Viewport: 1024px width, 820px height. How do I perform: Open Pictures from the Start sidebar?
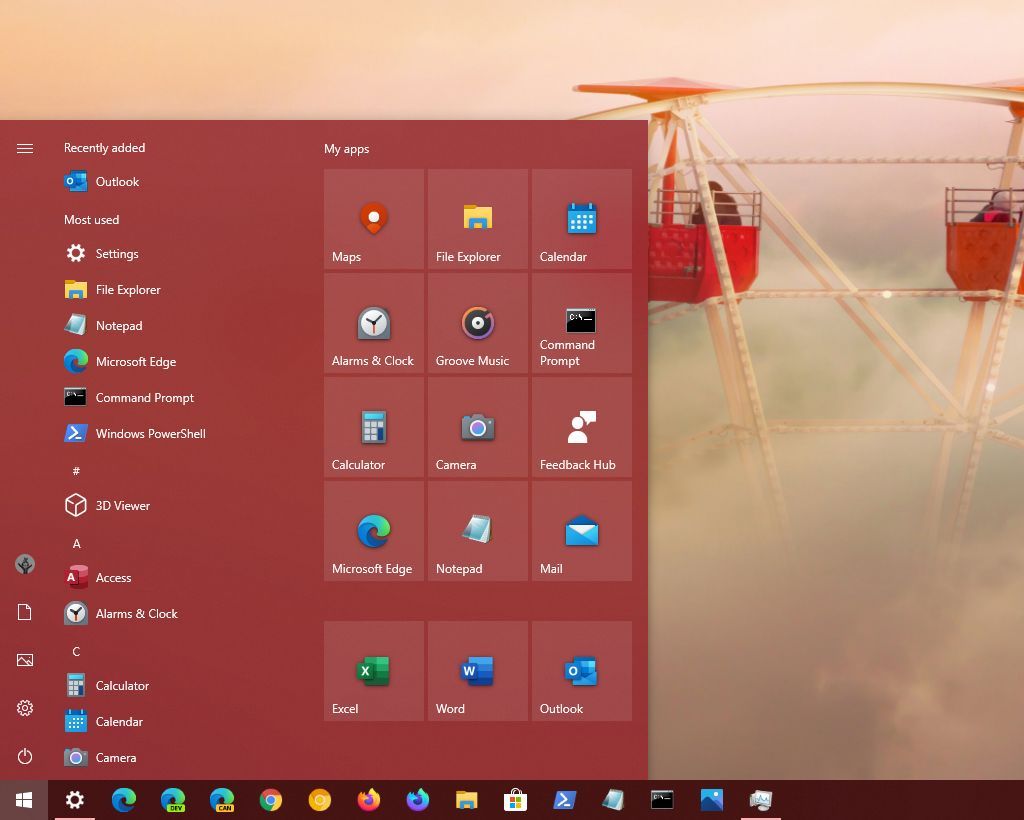point(25,660)
